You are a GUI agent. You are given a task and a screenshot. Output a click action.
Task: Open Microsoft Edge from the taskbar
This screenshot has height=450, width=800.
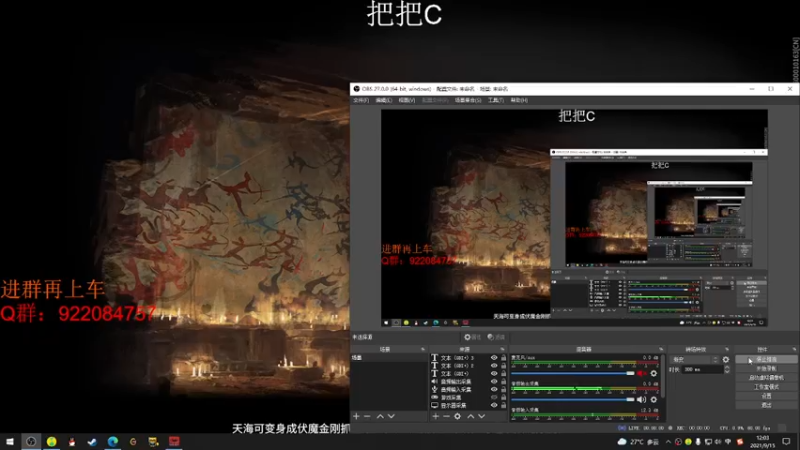pyautogui.click(x=113, y=441)
